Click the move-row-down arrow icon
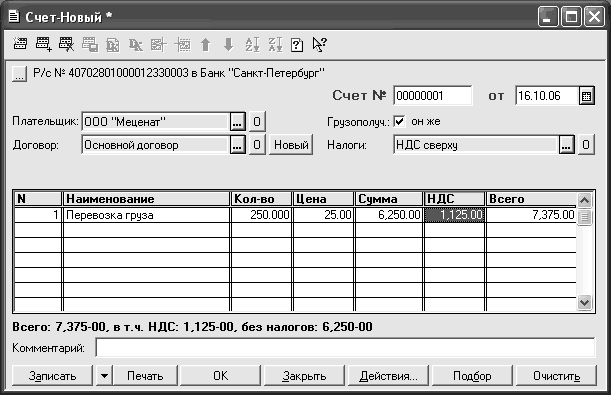 (x=229, y=44)
